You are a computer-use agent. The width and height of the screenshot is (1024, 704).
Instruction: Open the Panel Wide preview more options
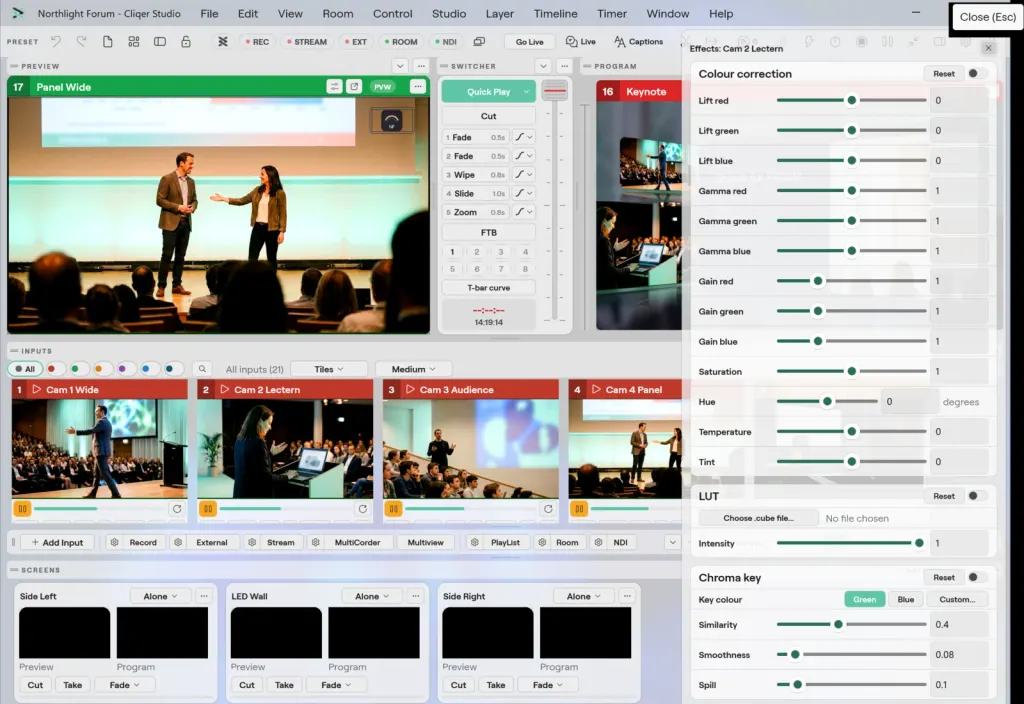point(418,87)
